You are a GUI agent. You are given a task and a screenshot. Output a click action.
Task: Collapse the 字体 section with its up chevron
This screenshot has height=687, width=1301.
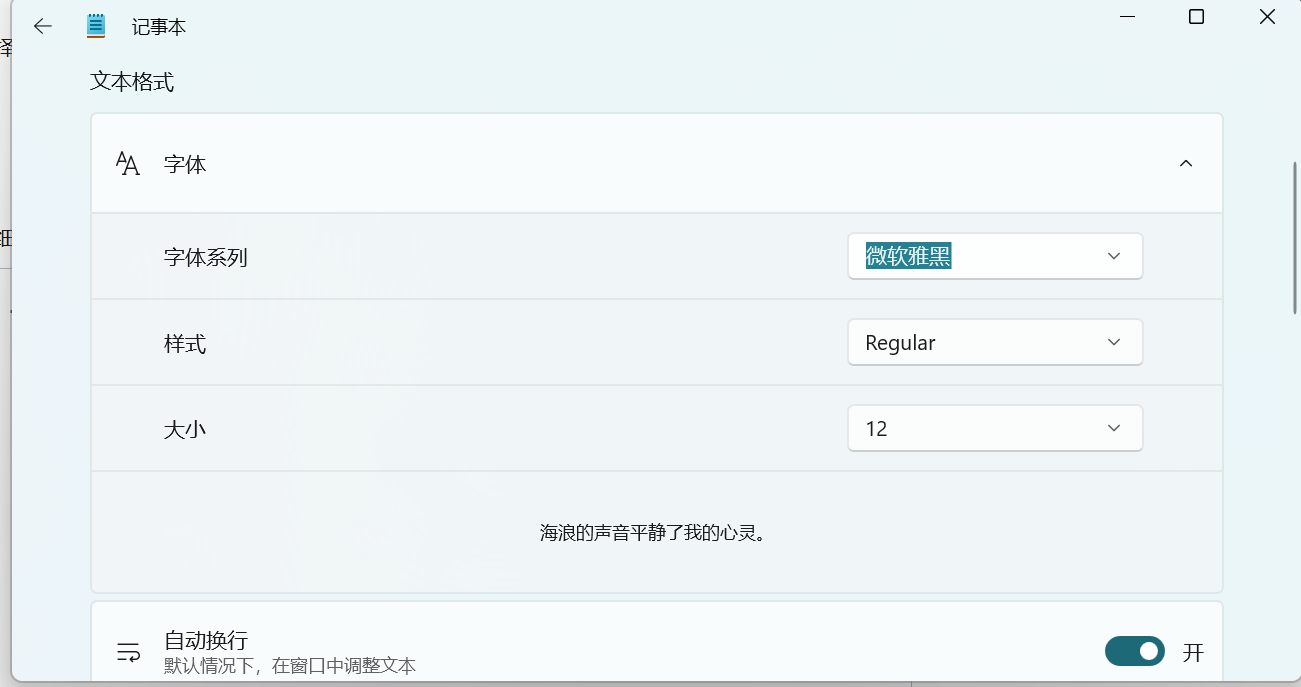(x=1186, y=163)
